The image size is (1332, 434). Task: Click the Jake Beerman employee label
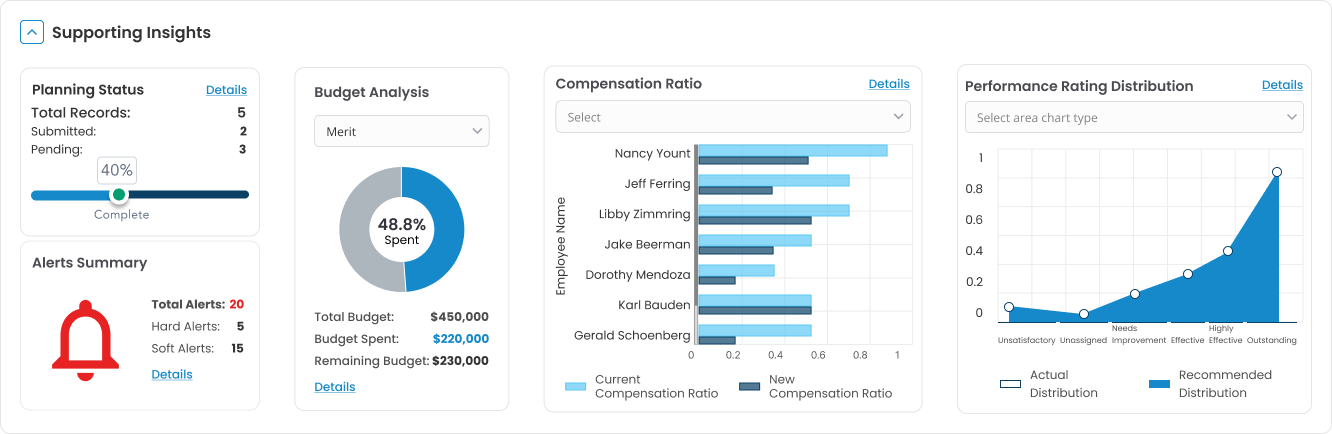(x=648, y=244)
